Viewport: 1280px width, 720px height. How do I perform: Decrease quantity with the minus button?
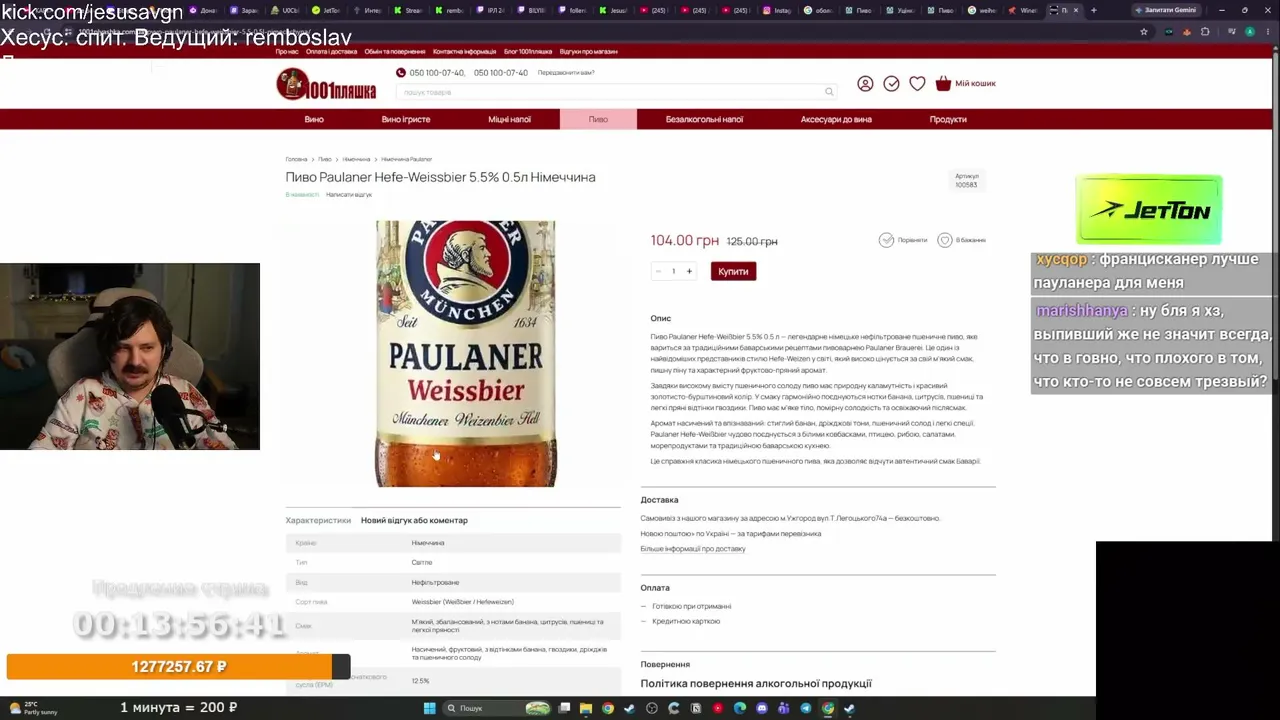pyautogui.click(x=658, y=271)
